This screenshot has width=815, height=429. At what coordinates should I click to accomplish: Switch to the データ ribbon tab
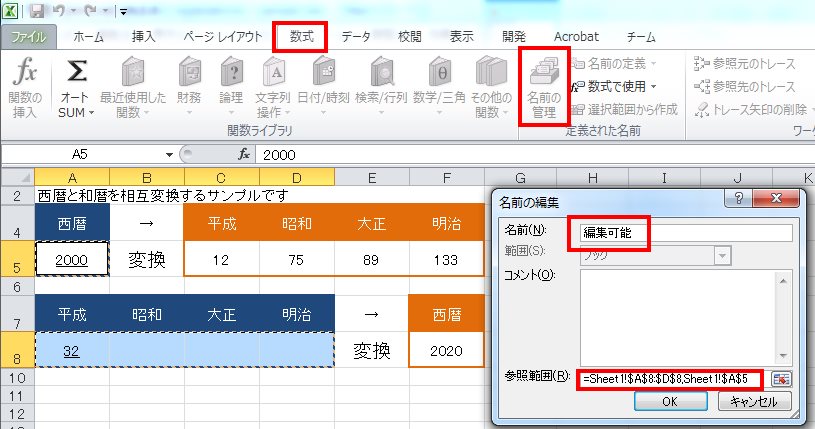[356, 37]
